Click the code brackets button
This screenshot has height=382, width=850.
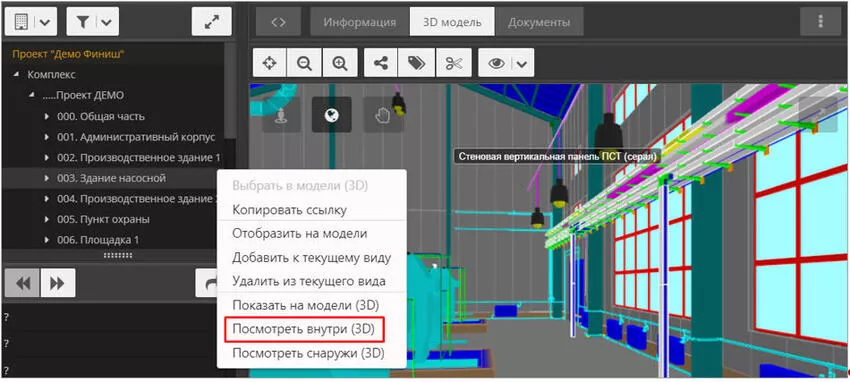(278, 22)
